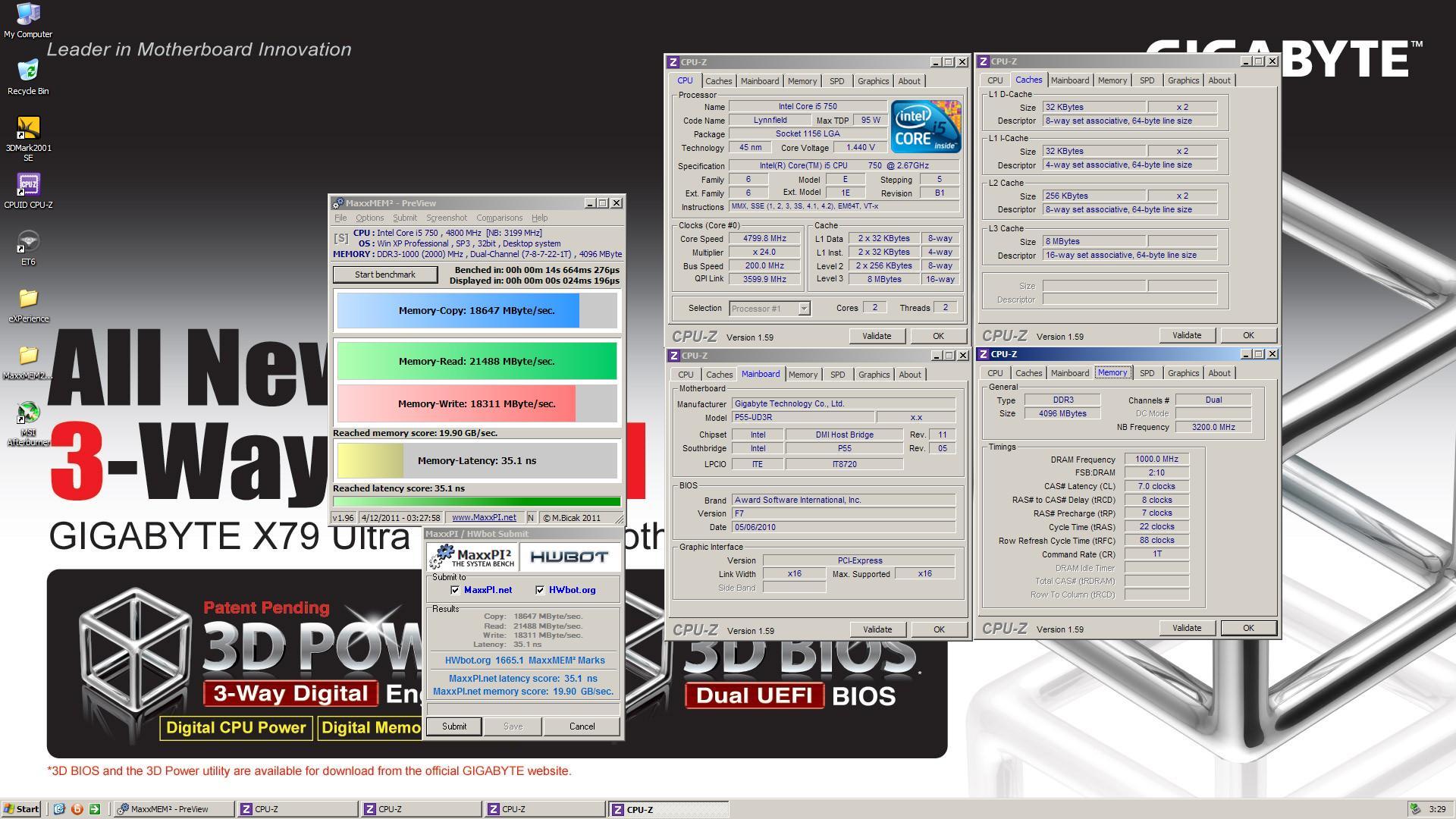The image size is (1456, 819).
Task: Click the clock showing 3:29 in taskbar
Action: [1436, 809]
